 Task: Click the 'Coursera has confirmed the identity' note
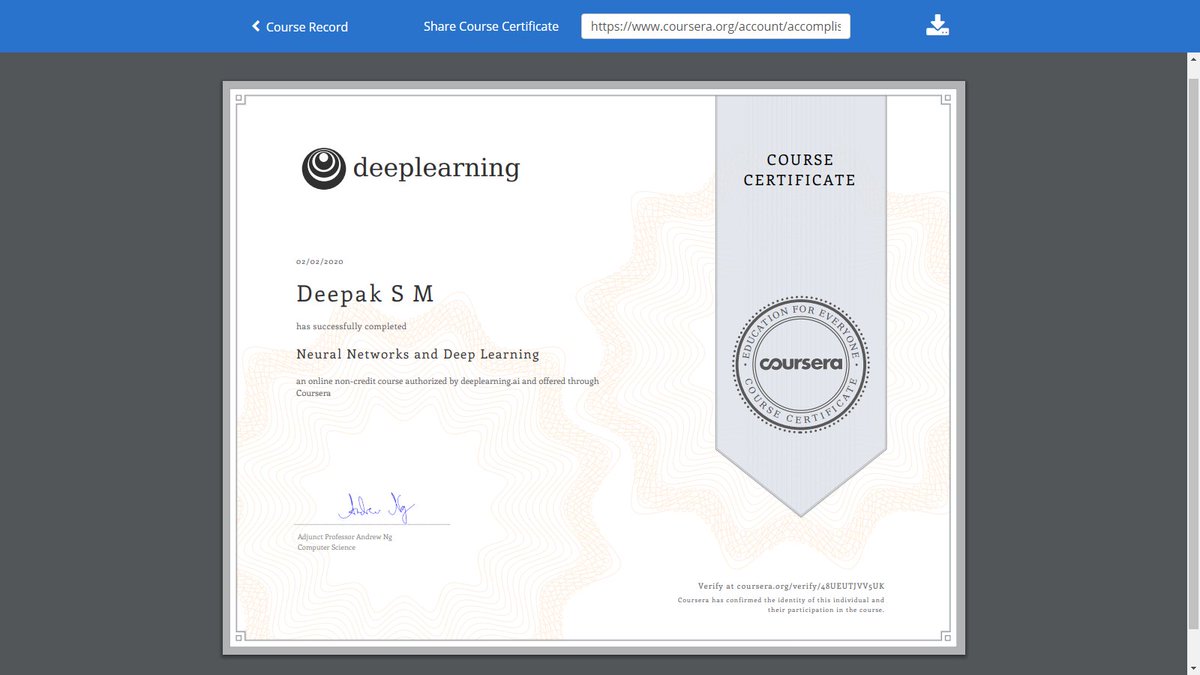(x=781, y=604)
